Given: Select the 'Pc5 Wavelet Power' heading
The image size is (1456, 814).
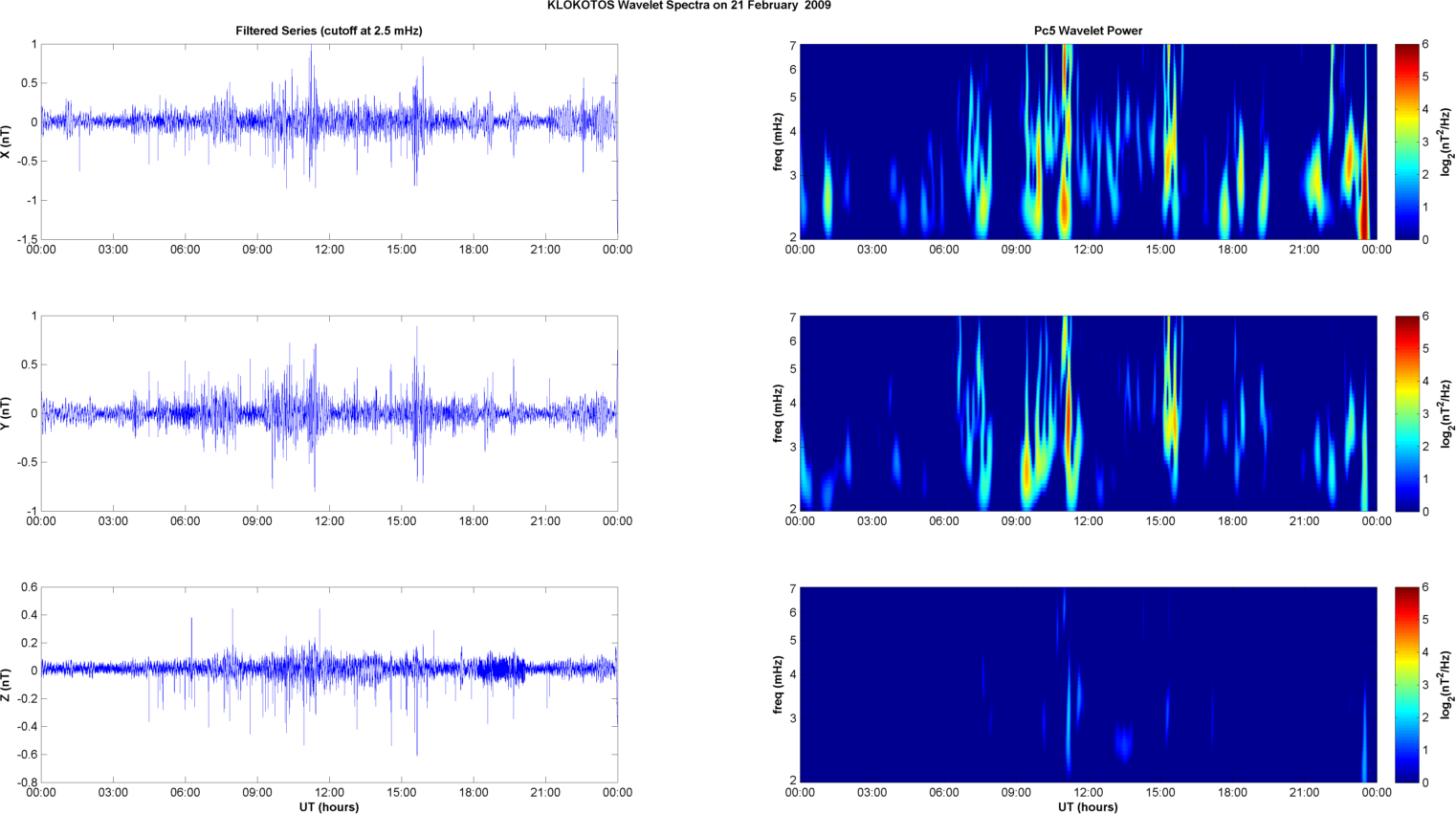Looking at the screenshot, I should (1088, 31).
